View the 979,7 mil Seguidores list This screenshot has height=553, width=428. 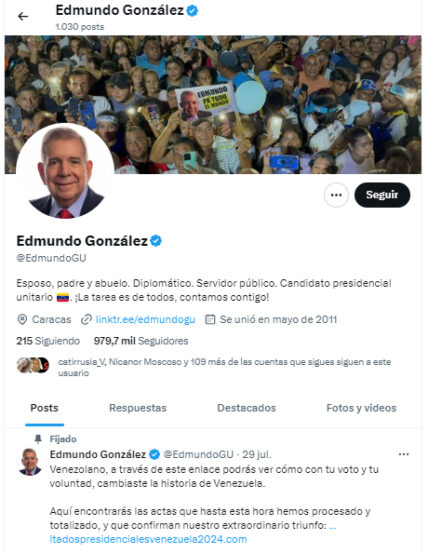click(x=141, y=341)
